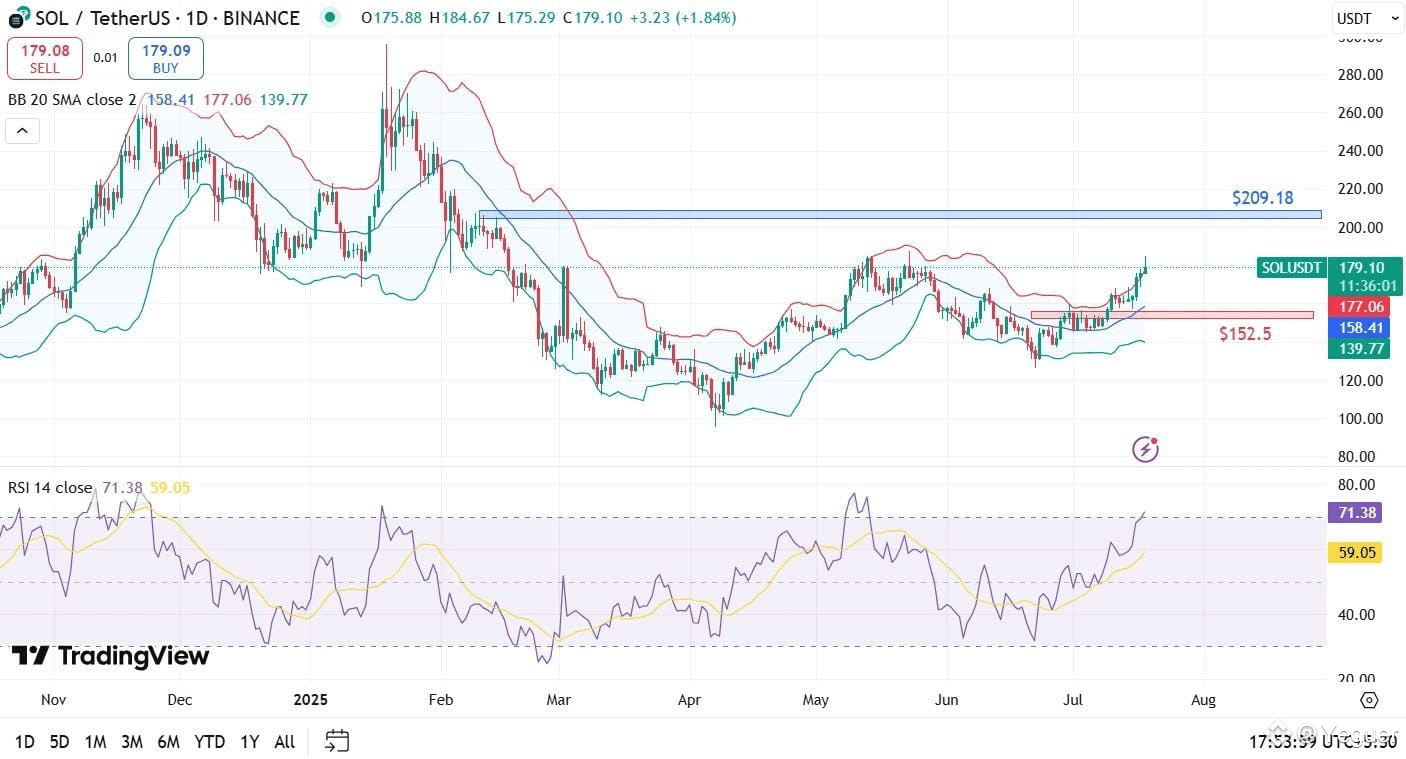1406x759 pixels.
Task: Click the Feb label on time axis
Action: [x=441, y=700]
